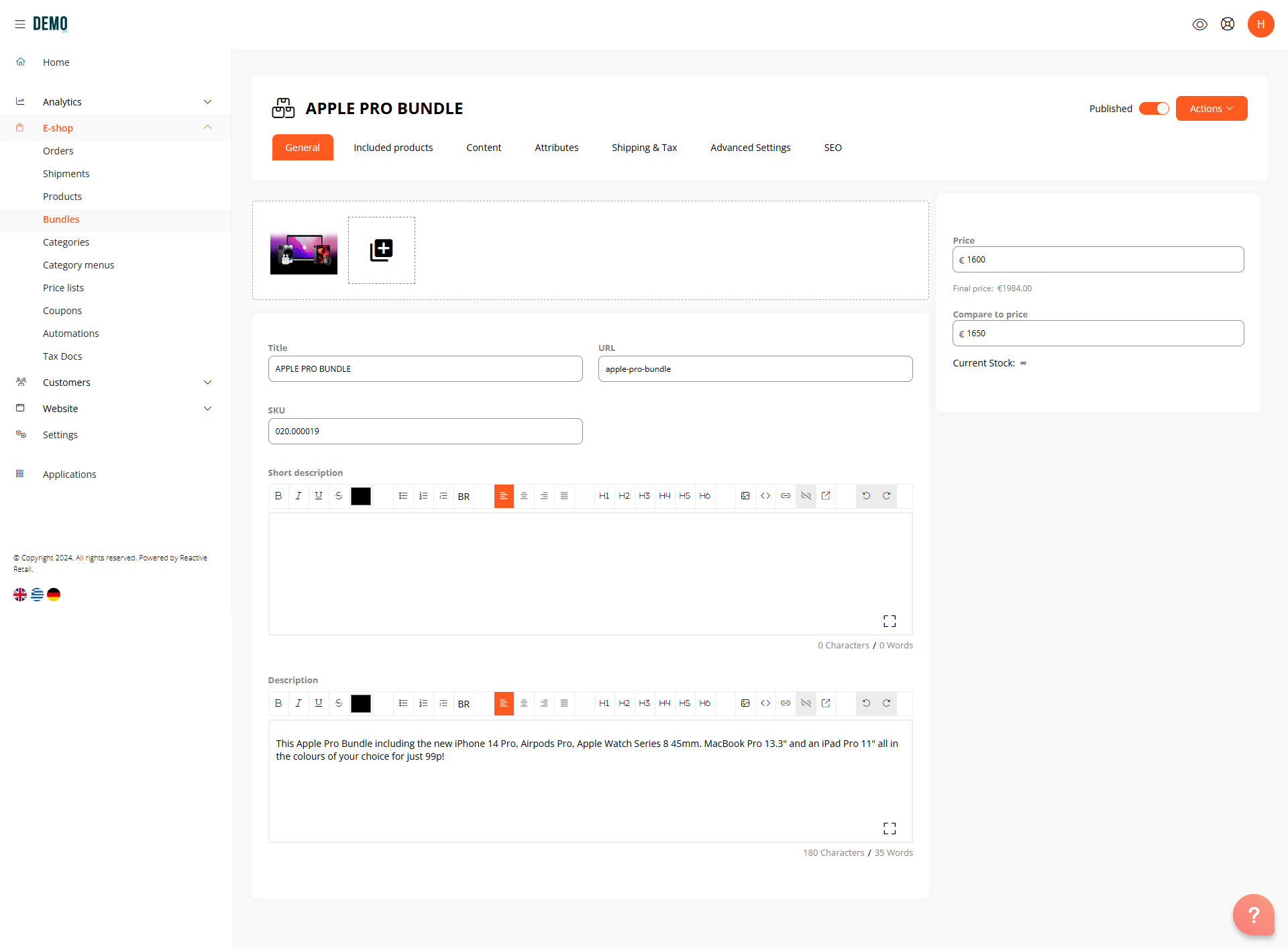Expand the Website menu
Screen dimensions: 1288x949
(x=115, y=409)
